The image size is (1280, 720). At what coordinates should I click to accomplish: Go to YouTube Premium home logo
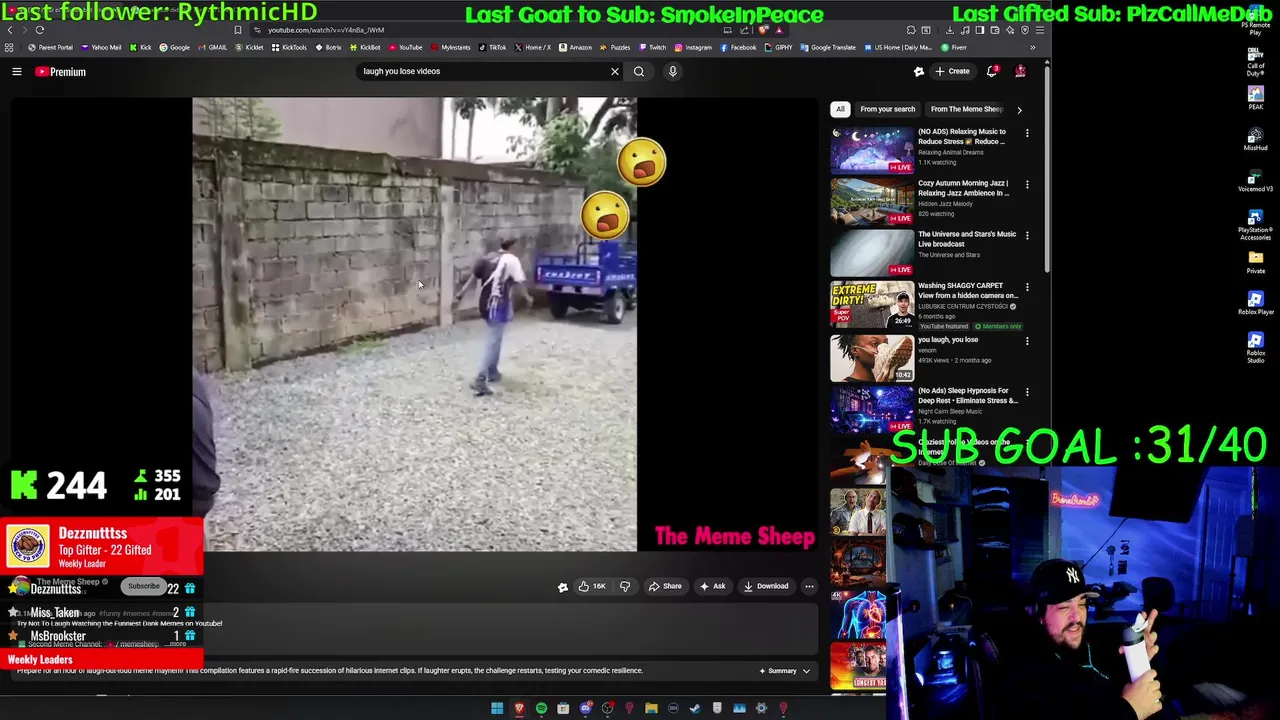61,72
